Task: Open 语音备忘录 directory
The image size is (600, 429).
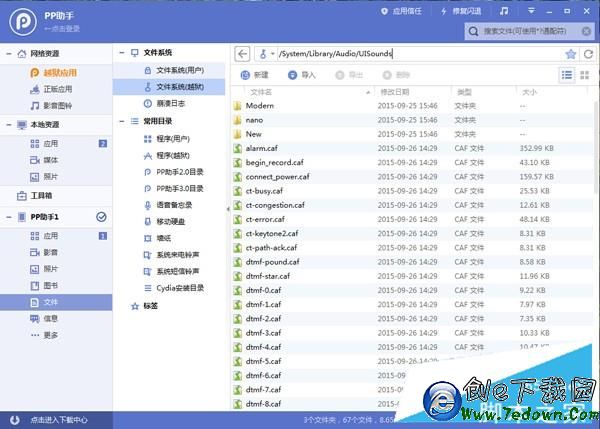Action: (x=169, y=205)
